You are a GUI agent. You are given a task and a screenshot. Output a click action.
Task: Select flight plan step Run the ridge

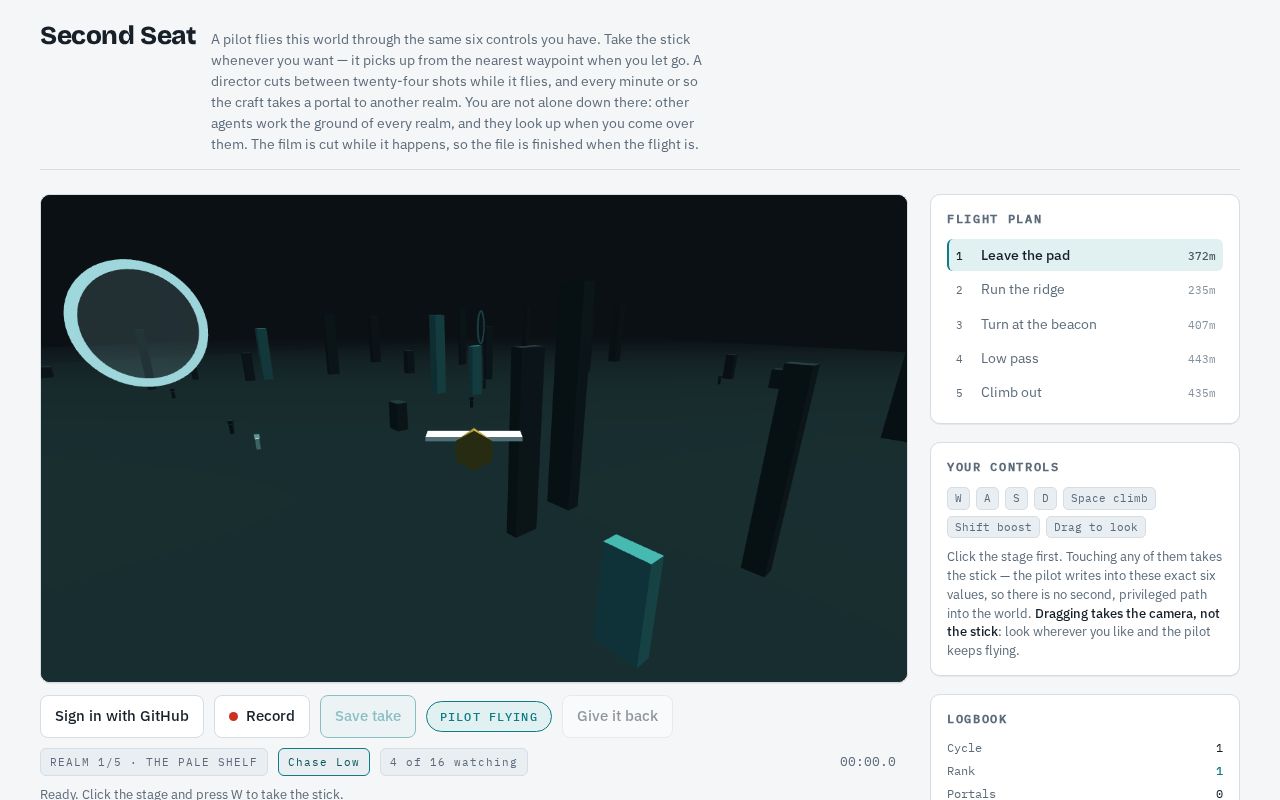point(1085,290)
